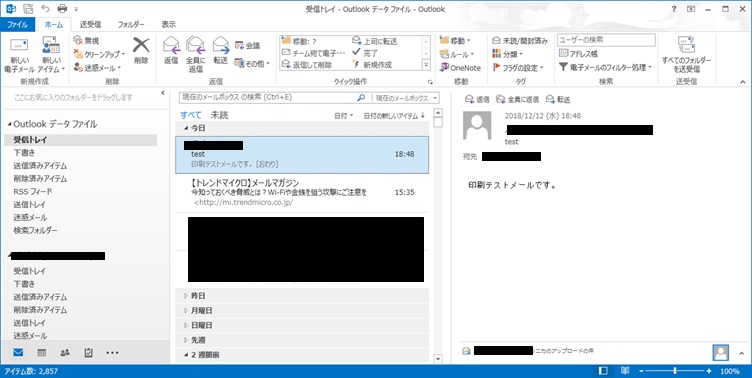Switch to the Folder (フォルダー) tab
Image resolution: width=752 pixels, height=378 pixels.
click(x=131, y=24)
